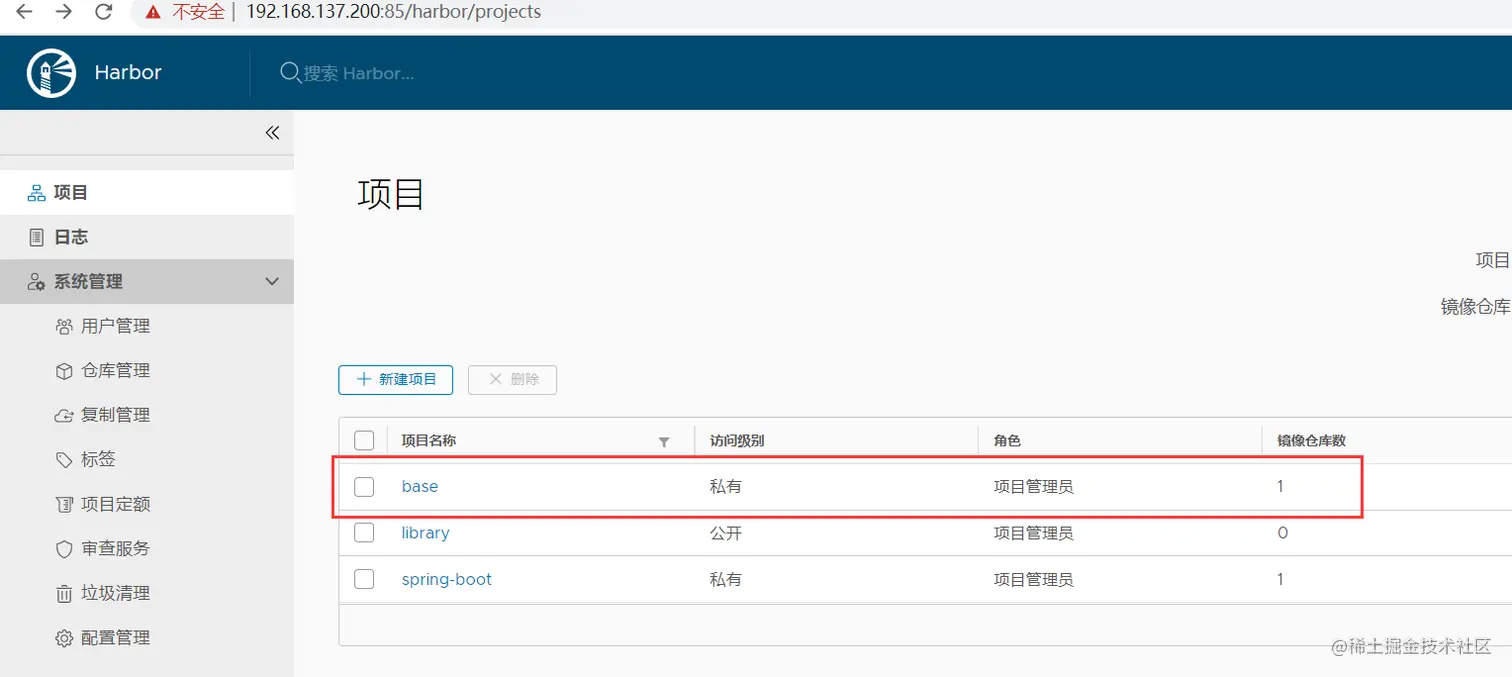Collapse sidebar with double chevron icon

272,133
